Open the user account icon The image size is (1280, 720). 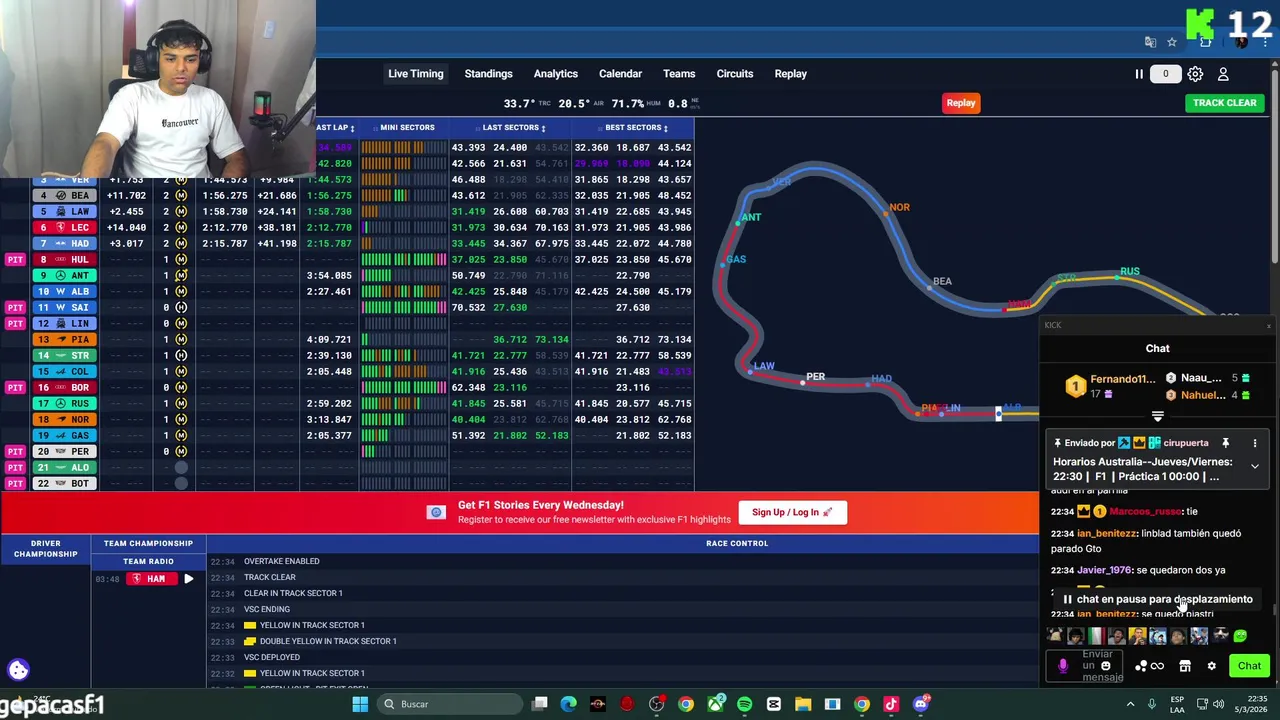click(x=1223, y=74)
